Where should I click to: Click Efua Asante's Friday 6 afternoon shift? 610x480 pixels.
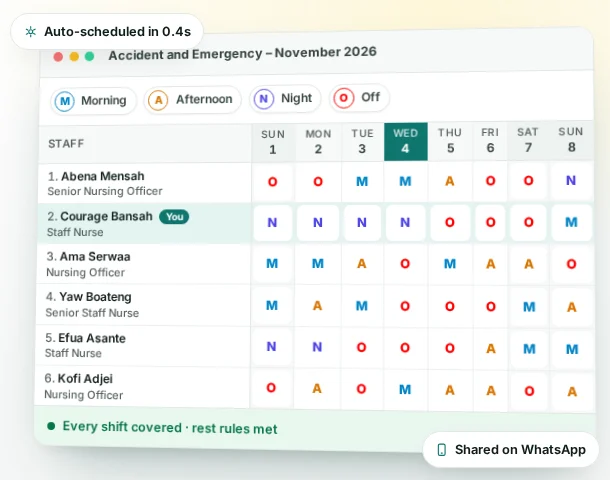(491, 349)
